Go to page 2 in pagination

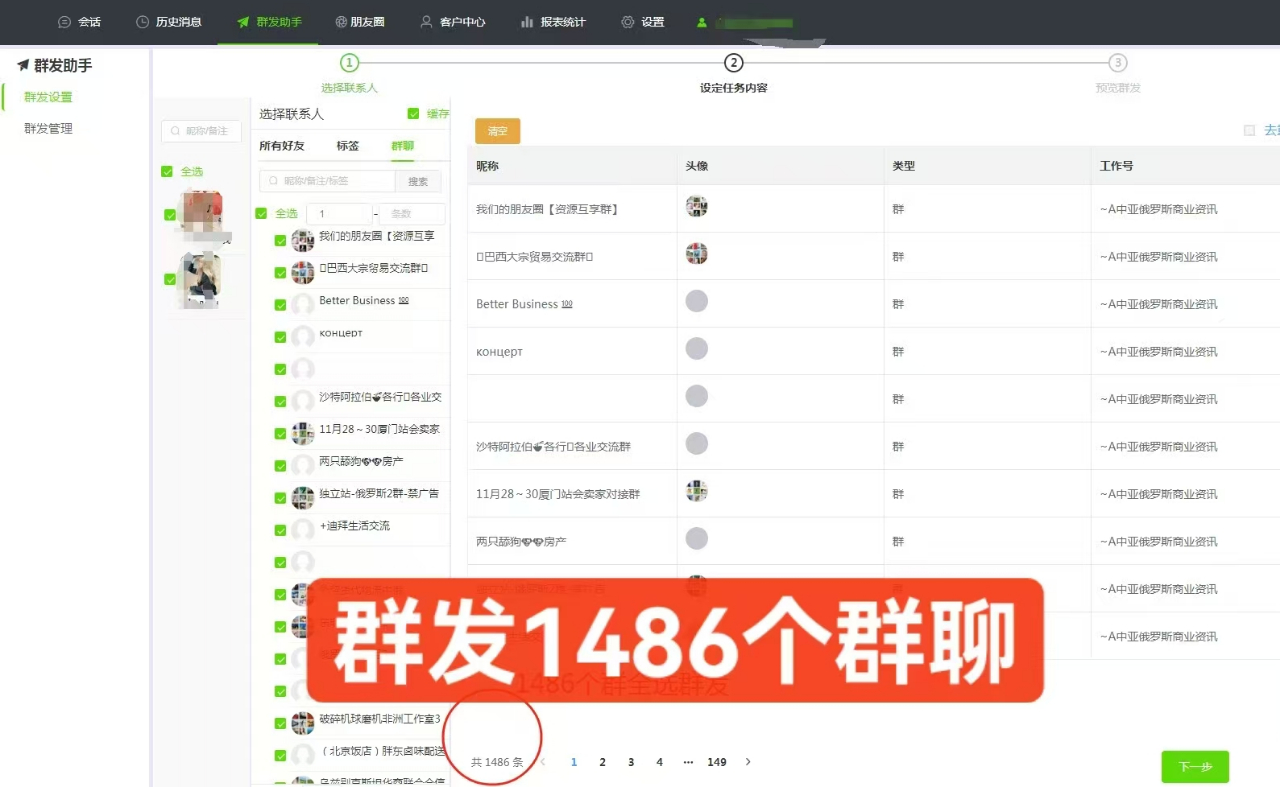(602, 762)
